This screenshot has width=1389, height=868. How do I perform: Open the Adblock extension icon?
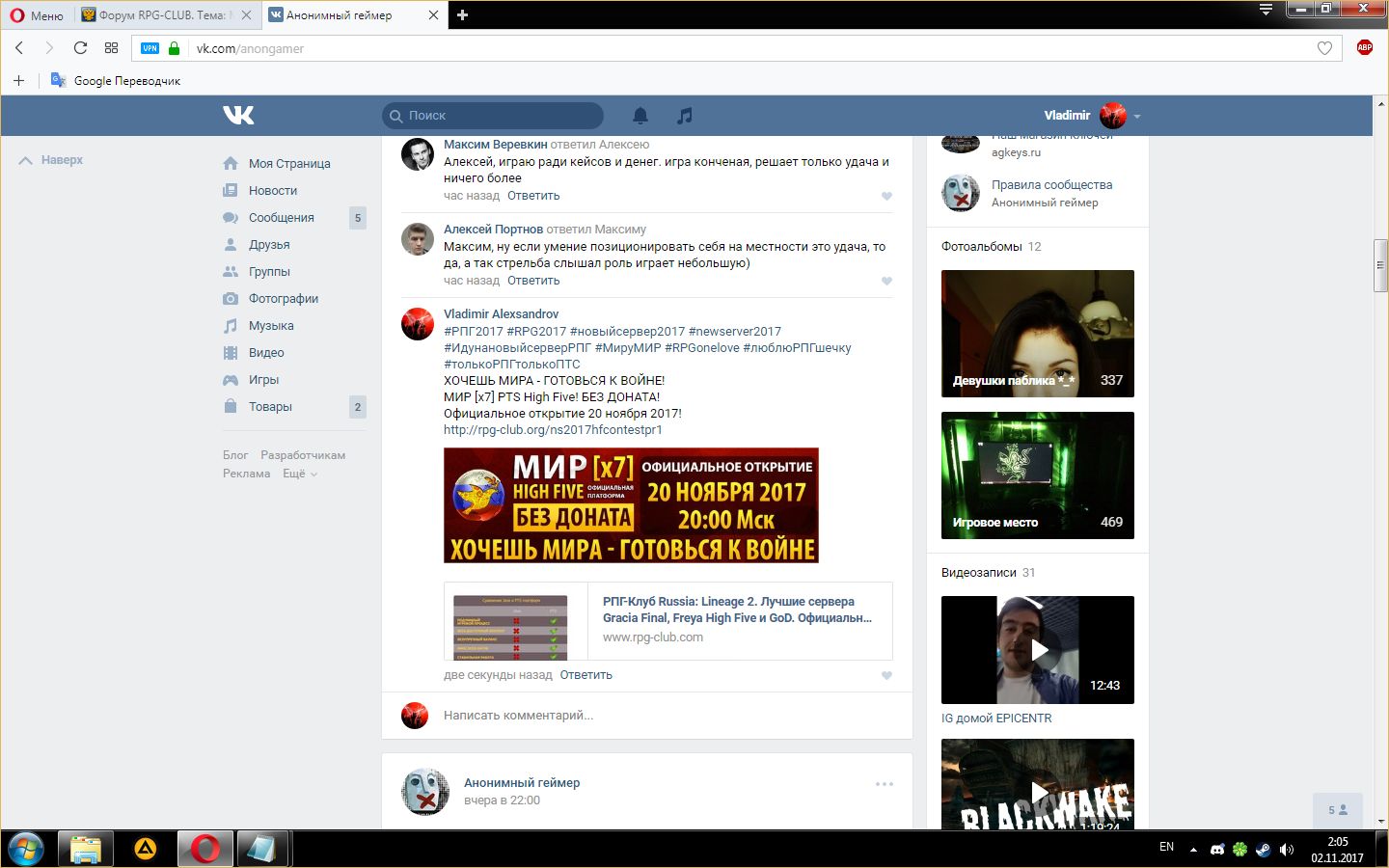coord(1364,47)
